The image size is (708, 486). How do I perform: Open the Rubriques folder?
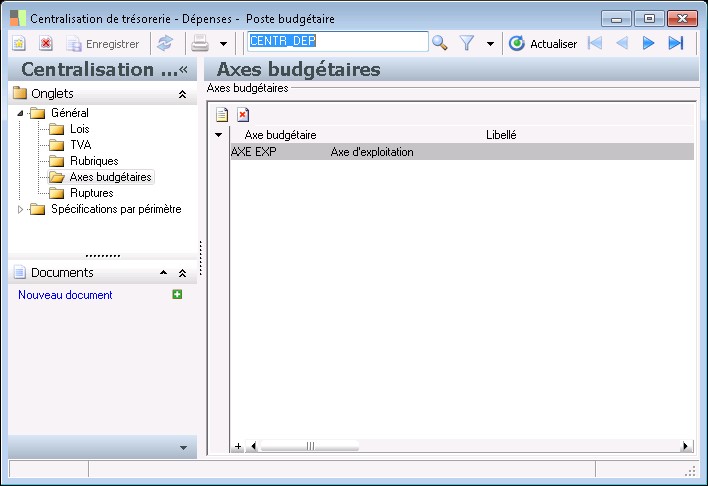tap(94, 161)
